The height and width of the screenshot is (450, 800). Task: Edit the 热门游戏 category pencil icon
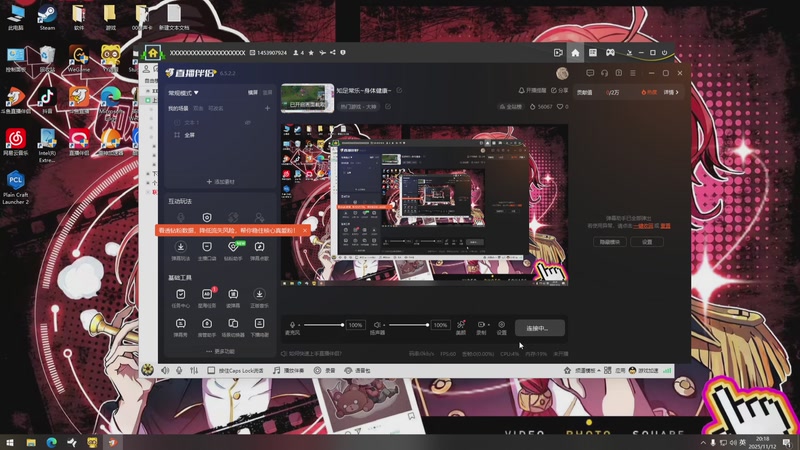[x=388, y=107]
